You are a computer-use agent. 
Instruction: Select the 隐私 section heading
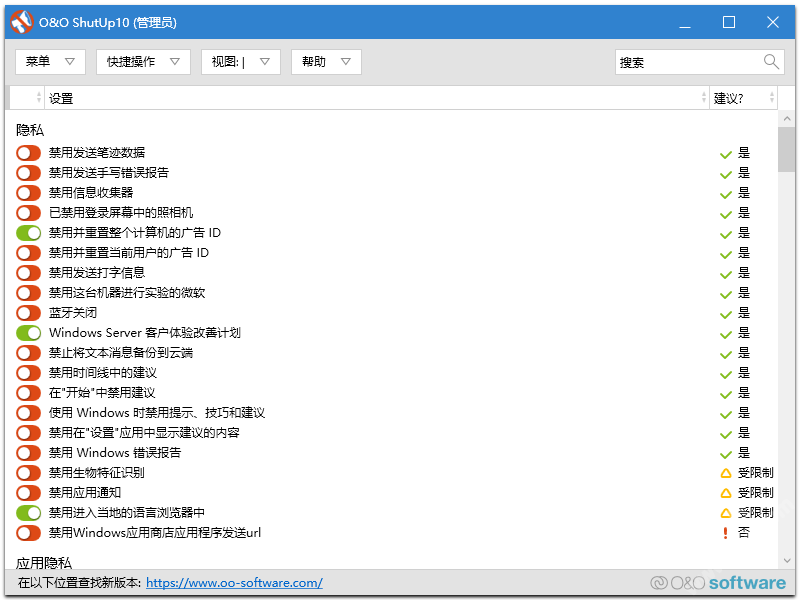(30, 130)
